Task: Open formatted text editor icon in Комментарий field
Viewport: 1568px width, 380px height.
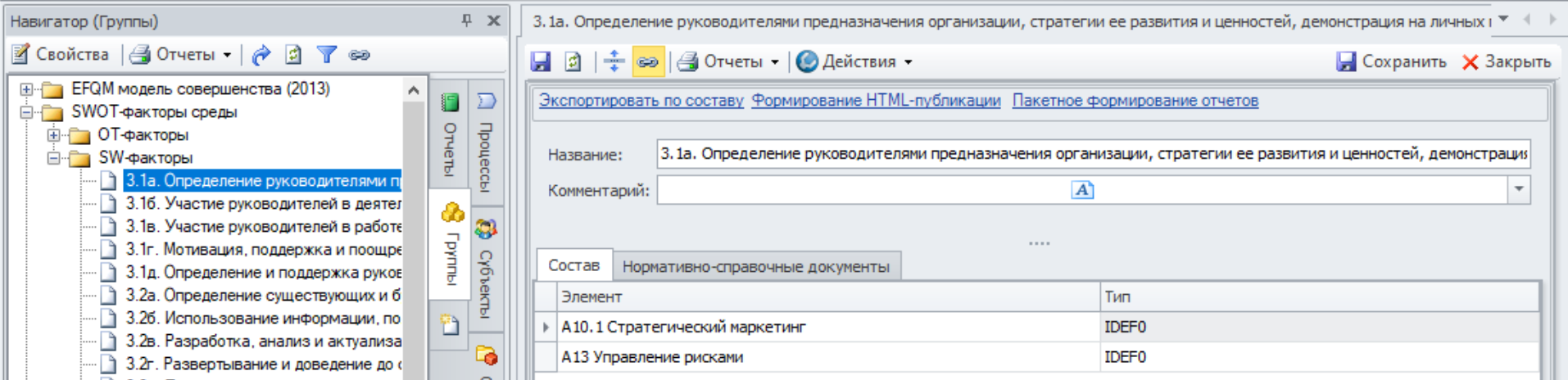Action: [x=1082, y=190]
